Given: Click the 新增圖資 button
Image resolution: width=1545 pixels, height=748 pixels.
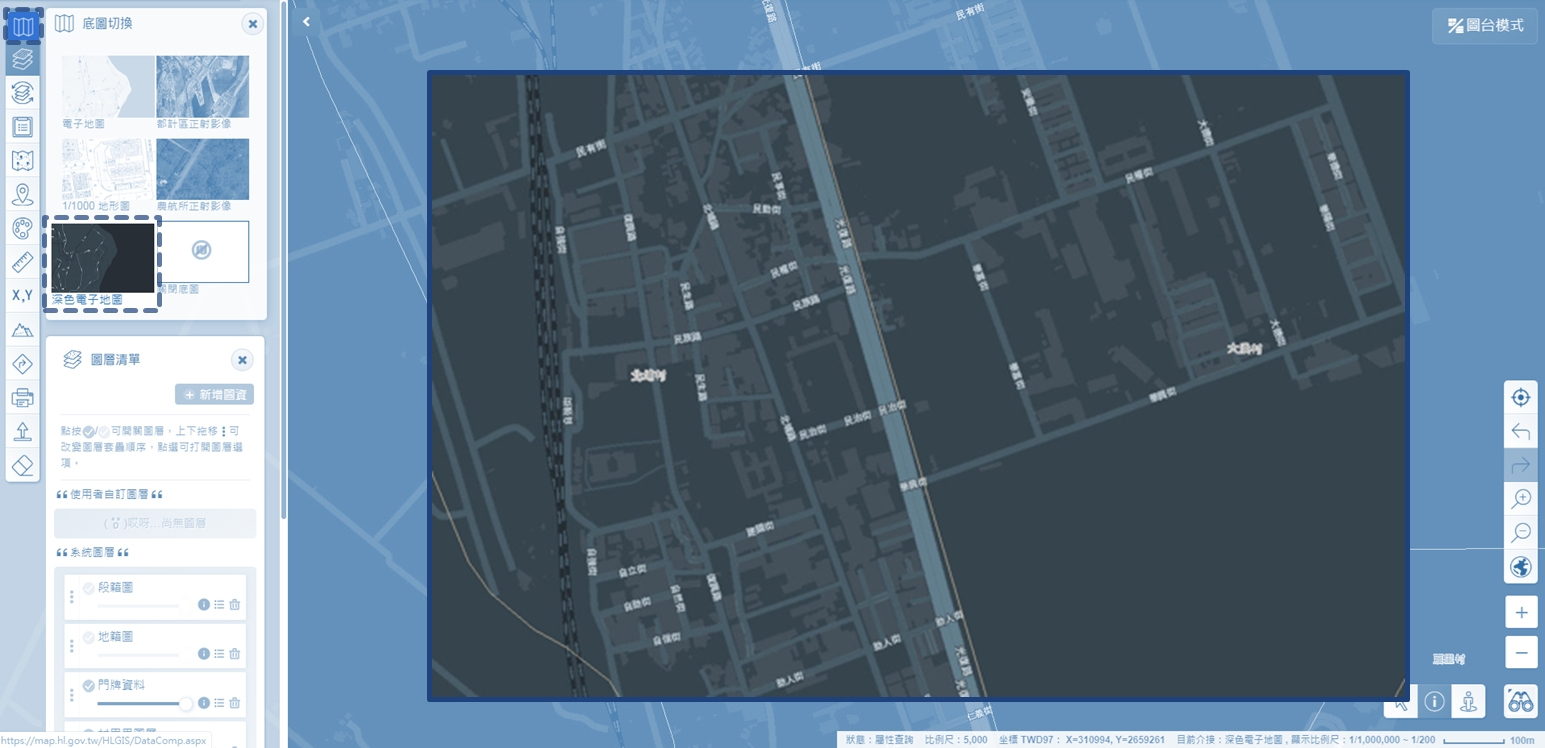Looking at the screenshot, I should pos(214,395).
